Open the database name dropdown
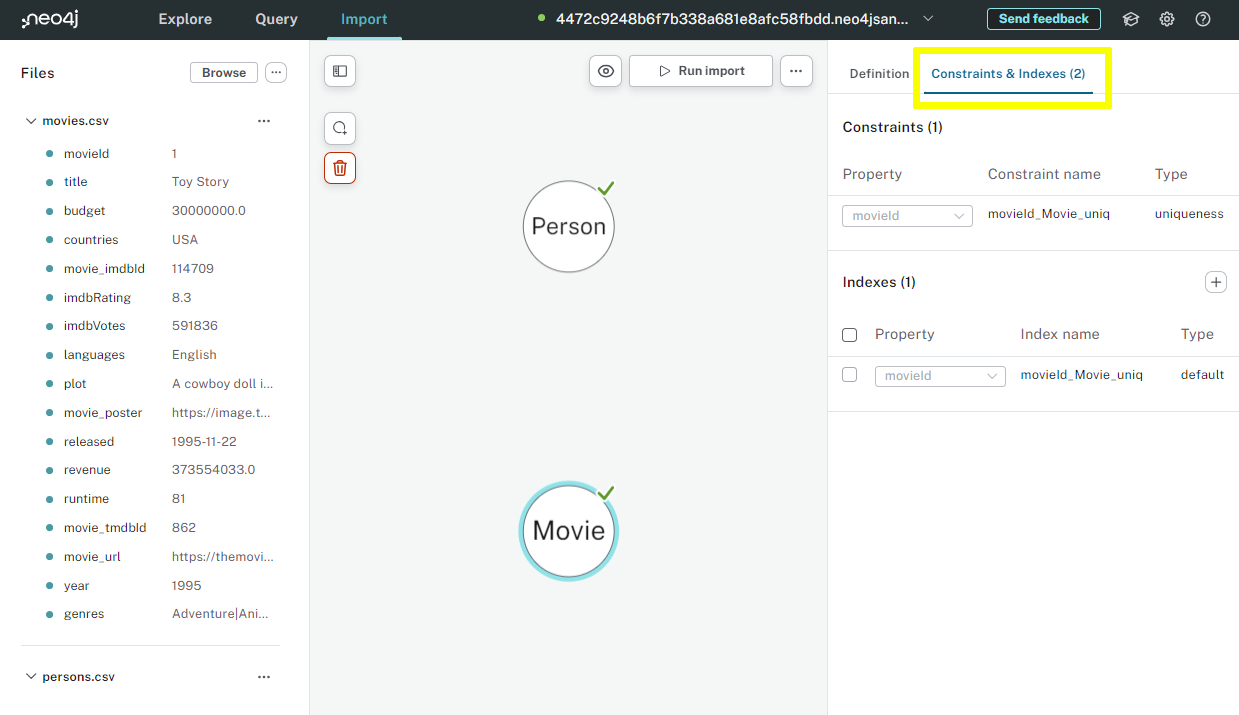The width and height of the screenshot is (1239, 715). pos(928,18)
